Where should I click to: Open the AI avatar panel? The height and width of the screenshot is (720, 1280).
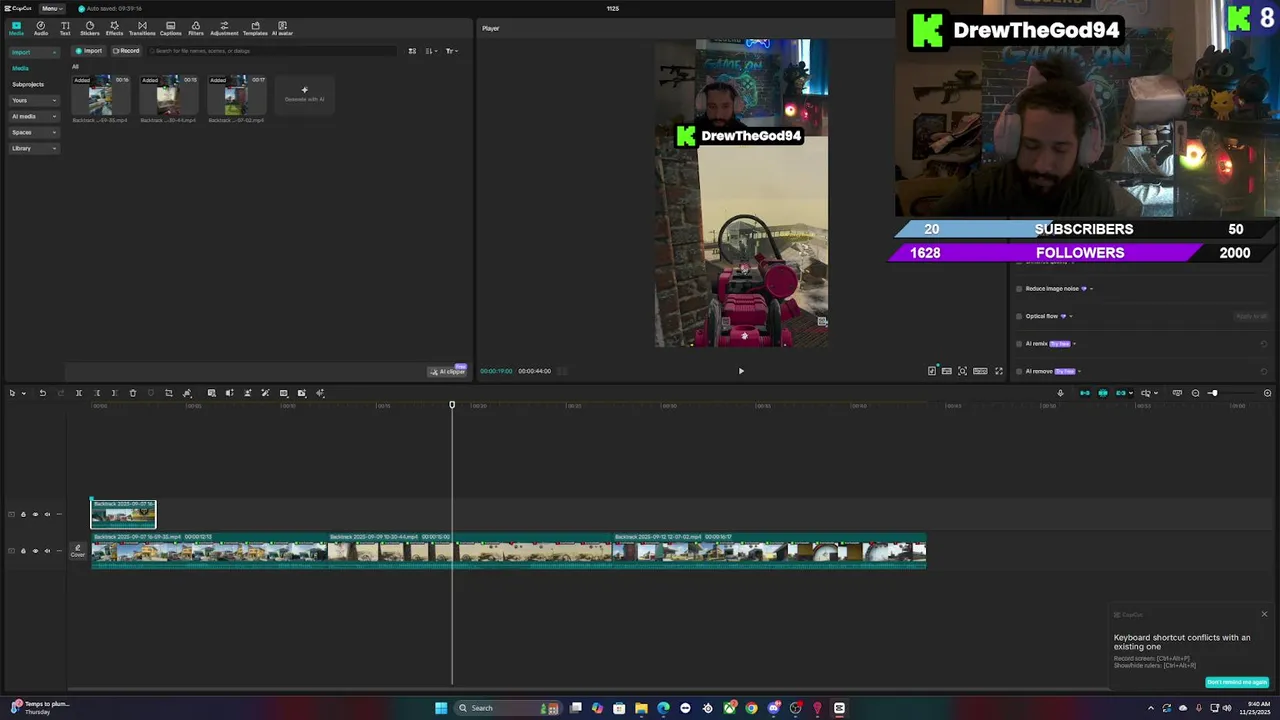(282, 28)
